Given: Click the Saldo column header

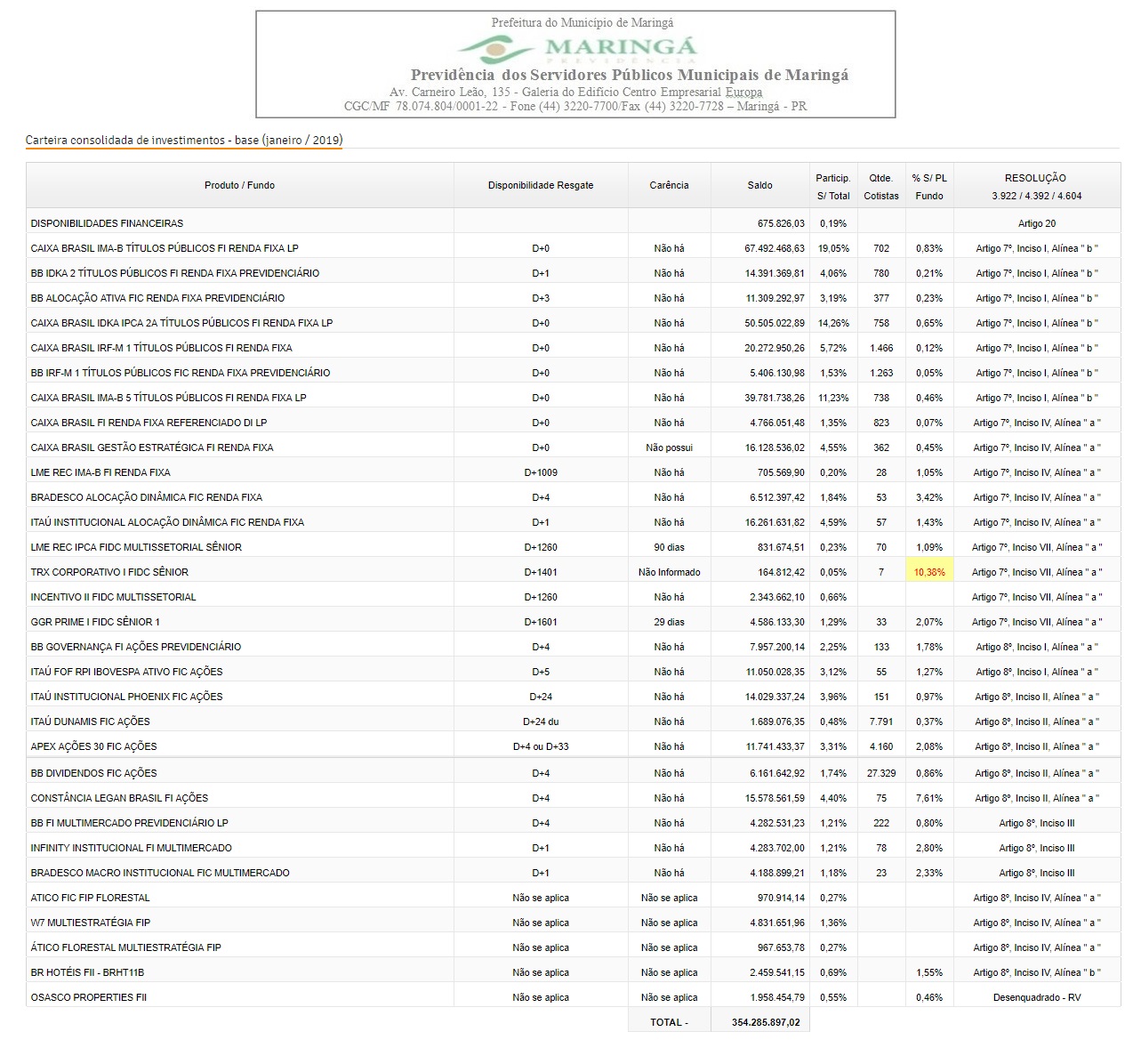Looking at the screenshot, I should [759, 185].
